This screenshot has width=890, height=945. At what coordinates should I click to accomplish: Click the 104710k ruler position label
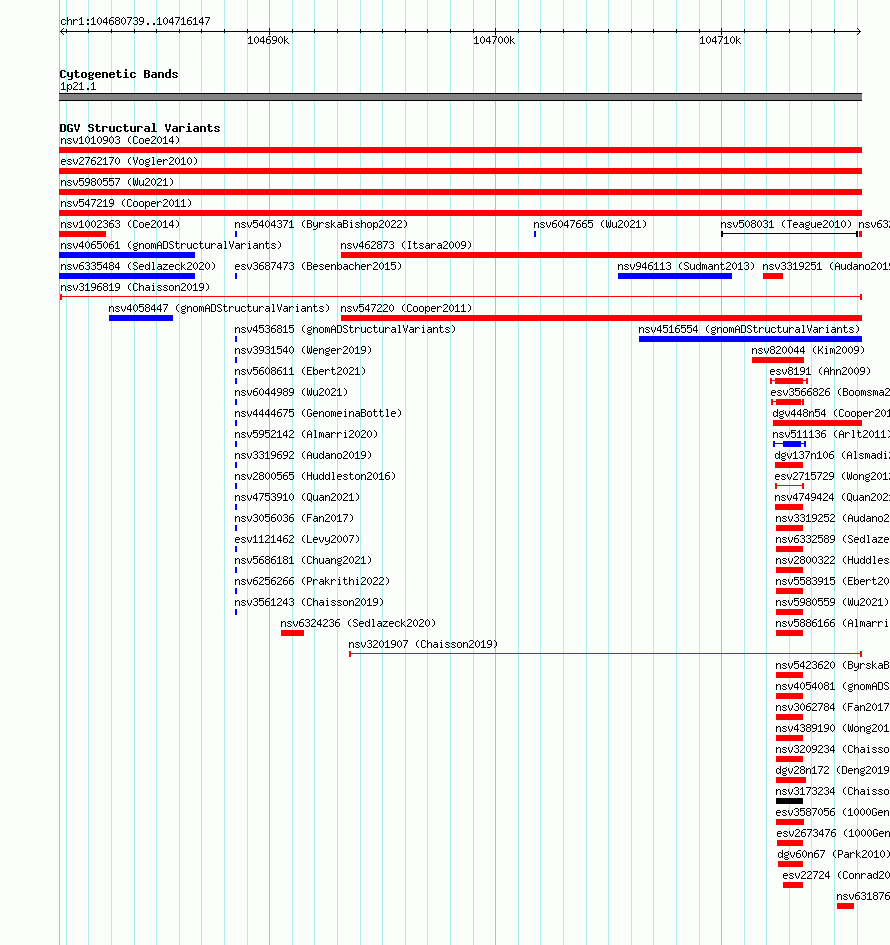point(720,40)
